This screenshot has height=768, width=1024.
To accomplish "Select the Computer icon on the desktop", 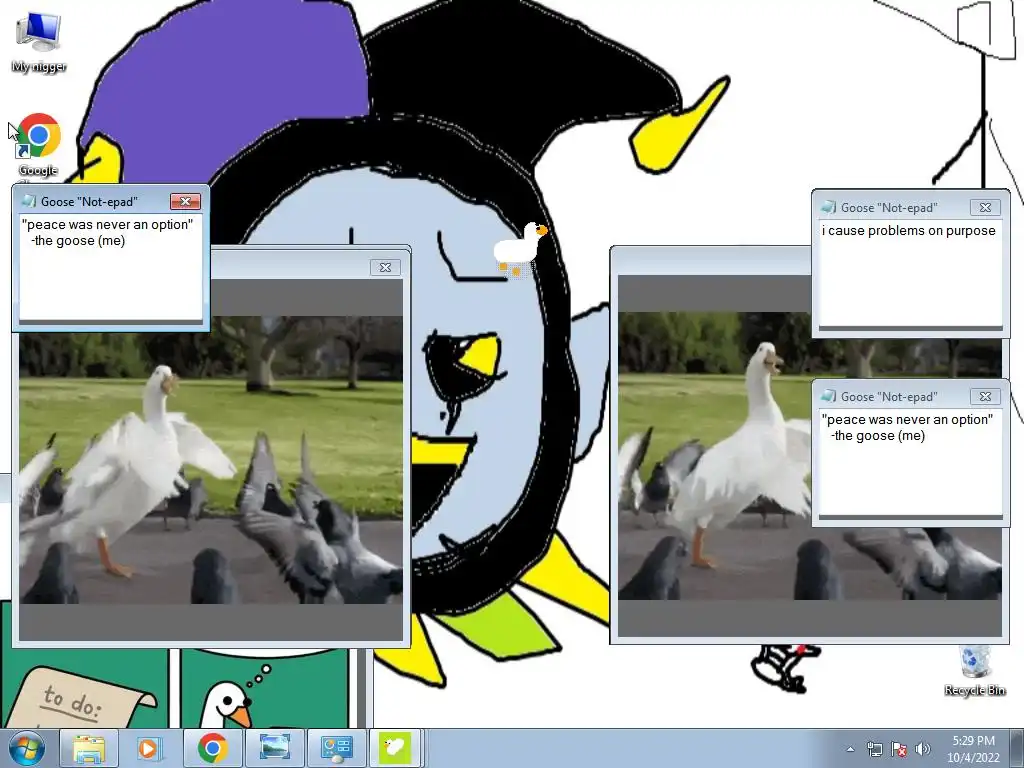I will click(x=39, y=41).
